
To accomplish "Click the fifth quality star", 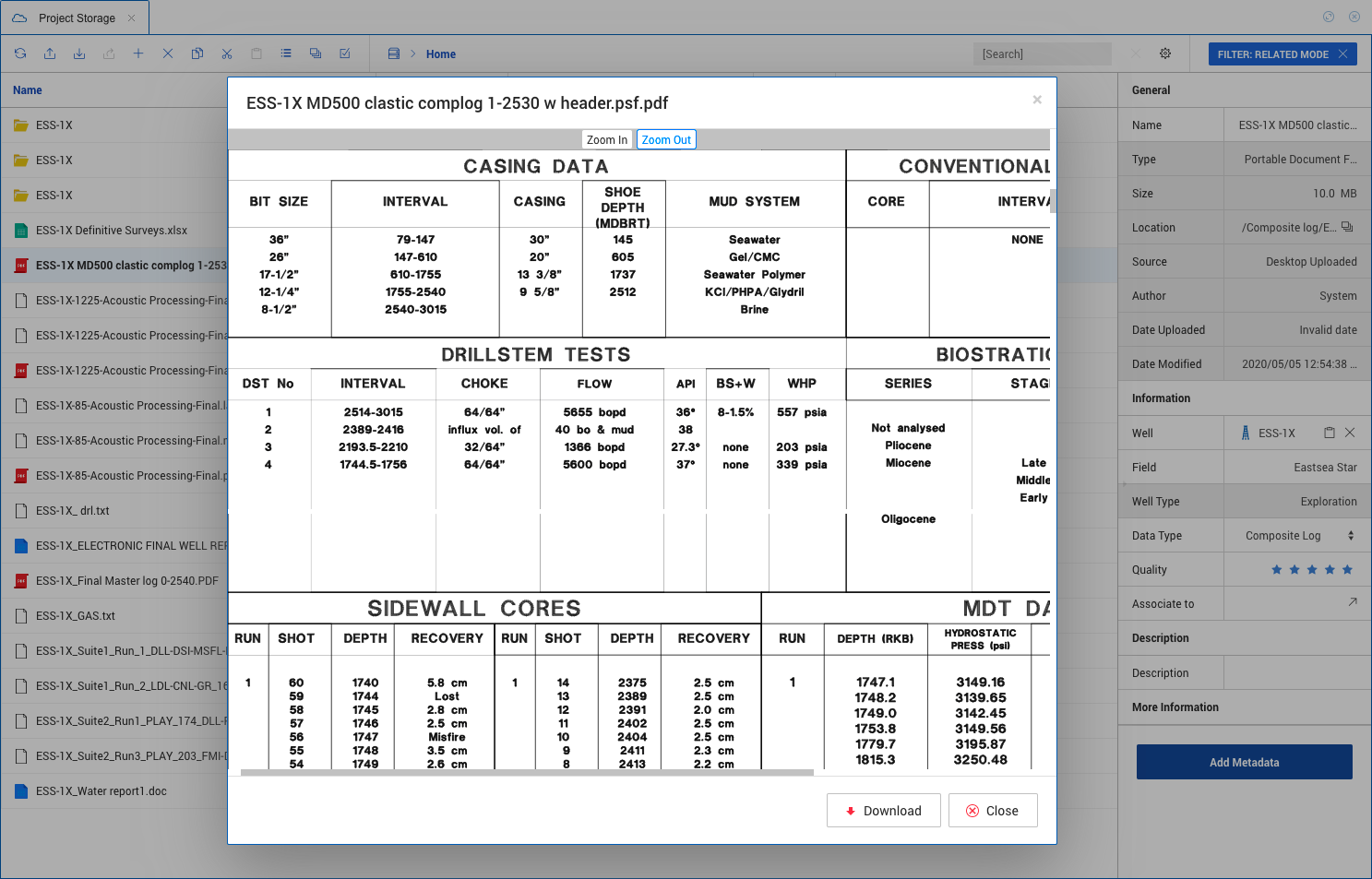I will click(x=1347, y=570).
